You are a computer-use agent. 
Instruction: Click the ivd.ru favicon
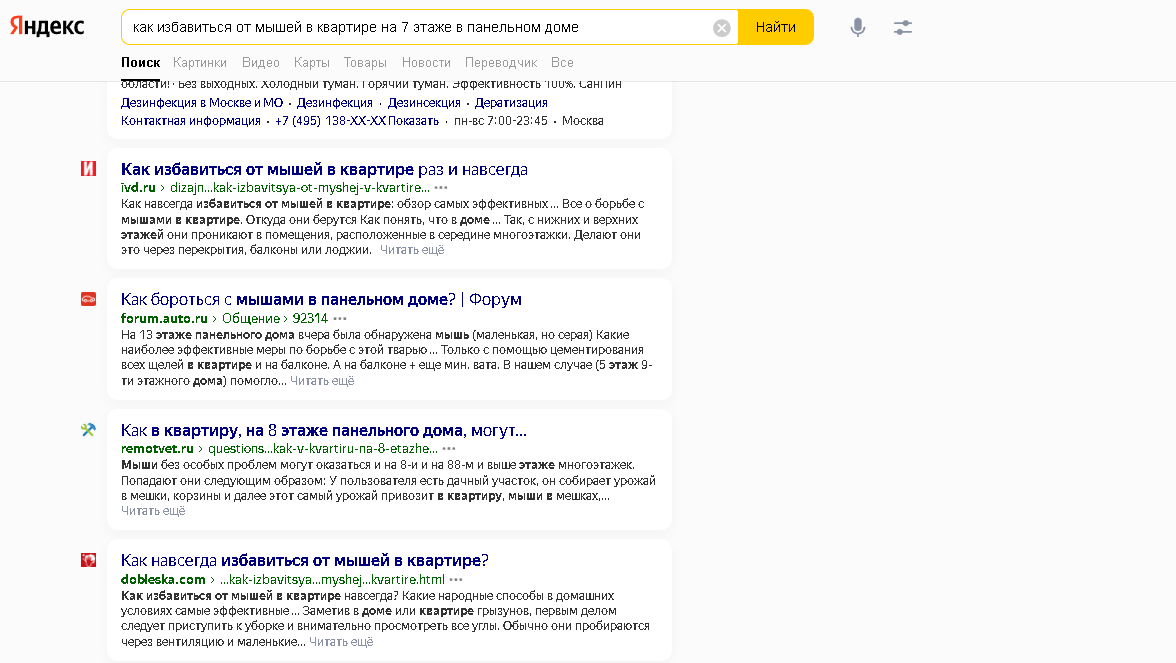coord(88,169)
